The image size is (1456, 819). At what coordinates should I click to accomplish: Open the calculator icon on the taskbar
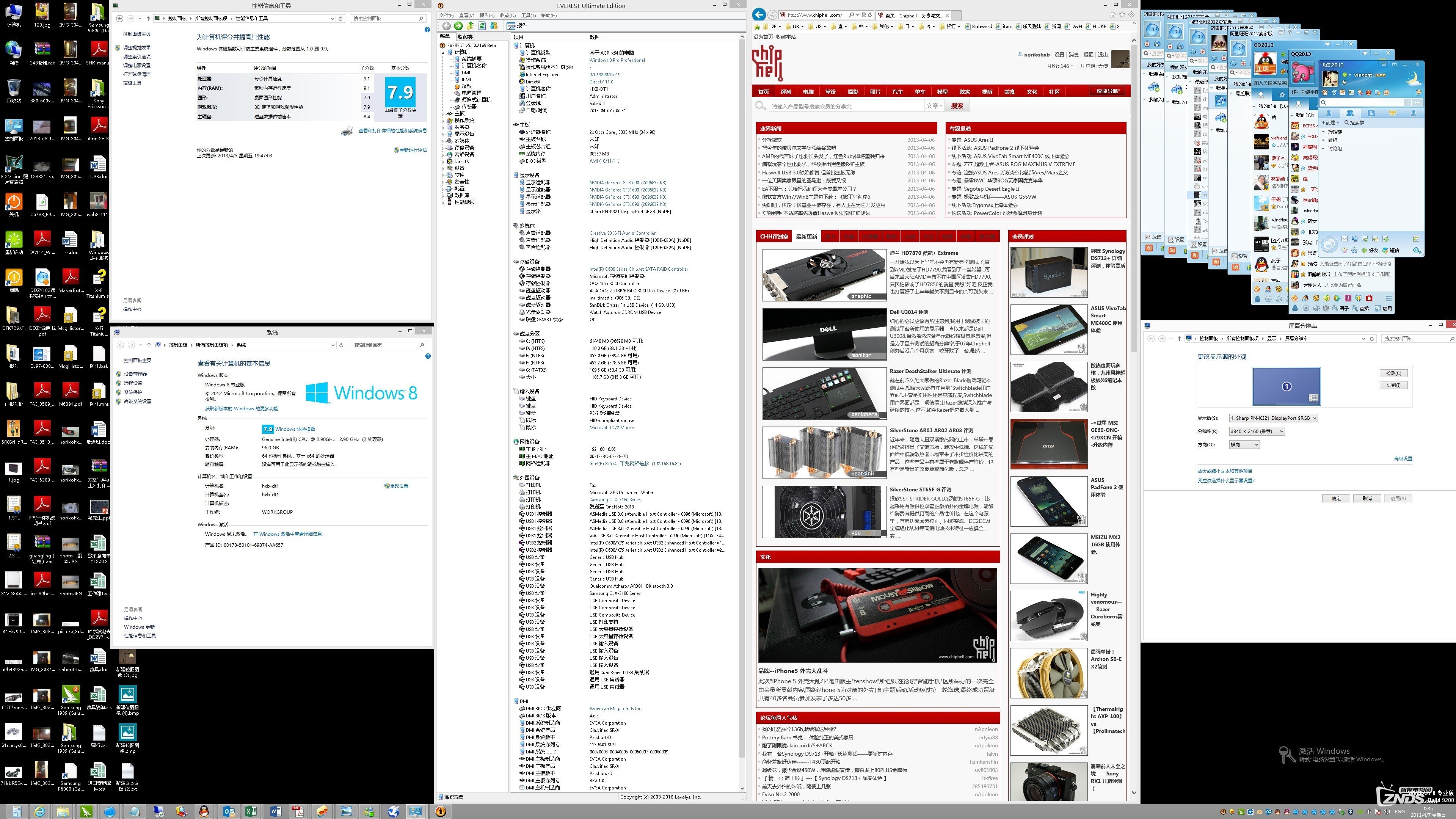coord(17,812)
